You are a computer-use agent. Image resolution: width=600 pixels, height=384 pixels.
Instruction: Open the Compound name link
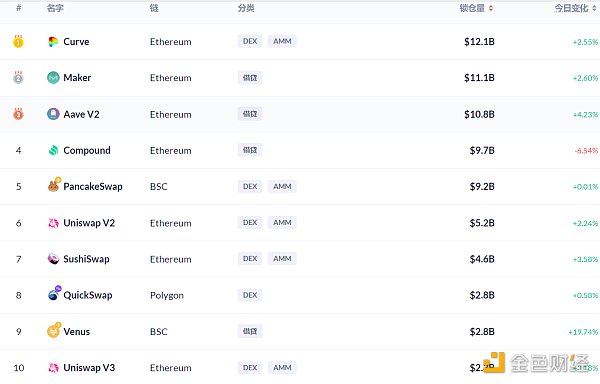point(87,151)
